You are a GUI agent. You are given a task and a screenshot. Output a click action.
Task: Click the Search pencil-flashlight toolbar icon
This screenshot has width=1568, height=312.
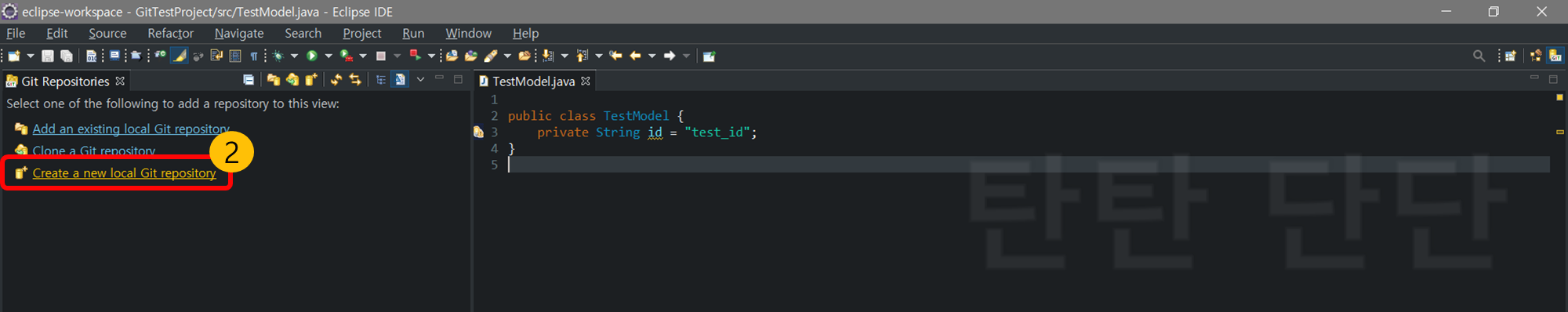[x=491, y=56]
